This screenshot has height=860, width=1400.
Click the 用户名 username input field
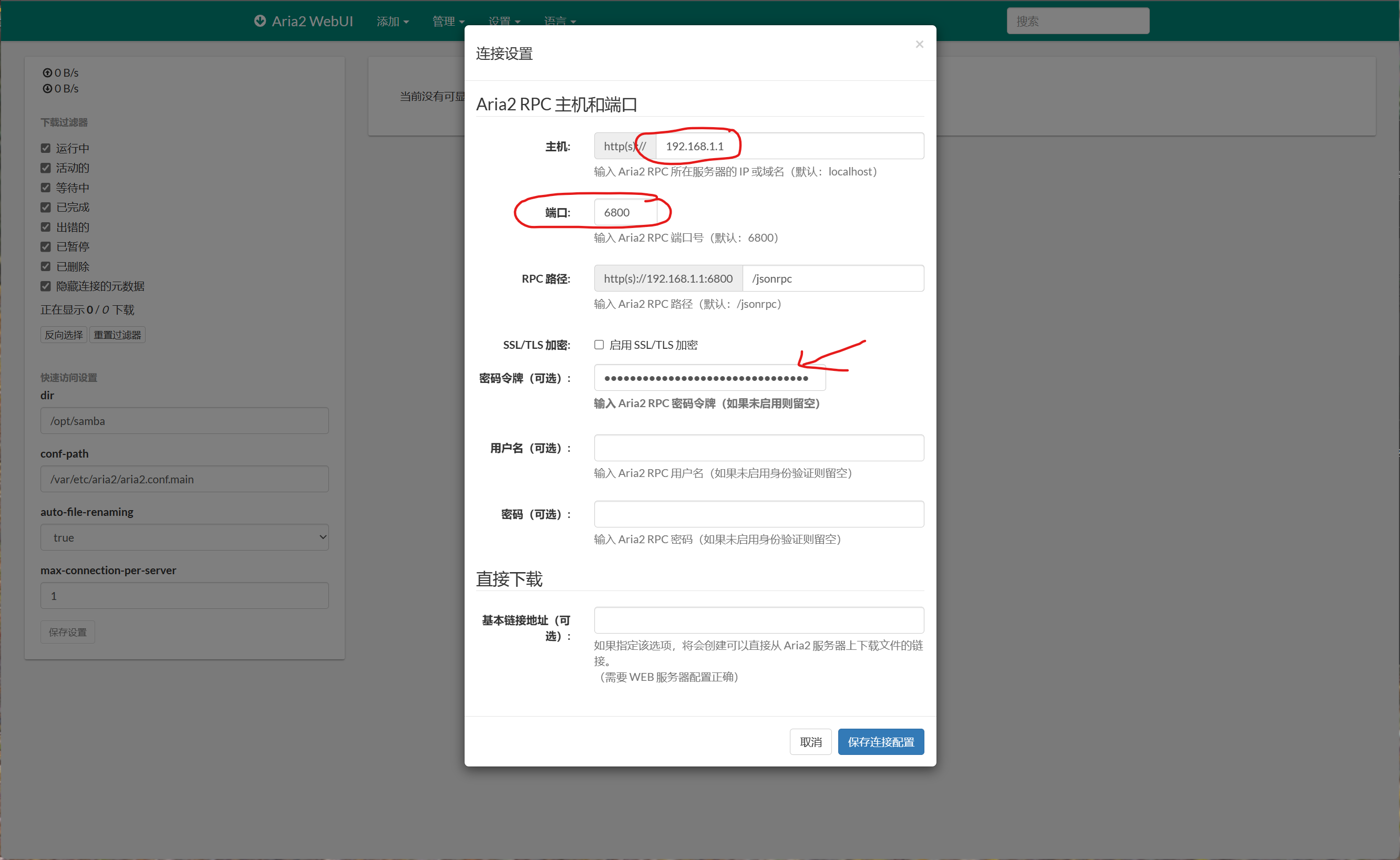[759, 448]
